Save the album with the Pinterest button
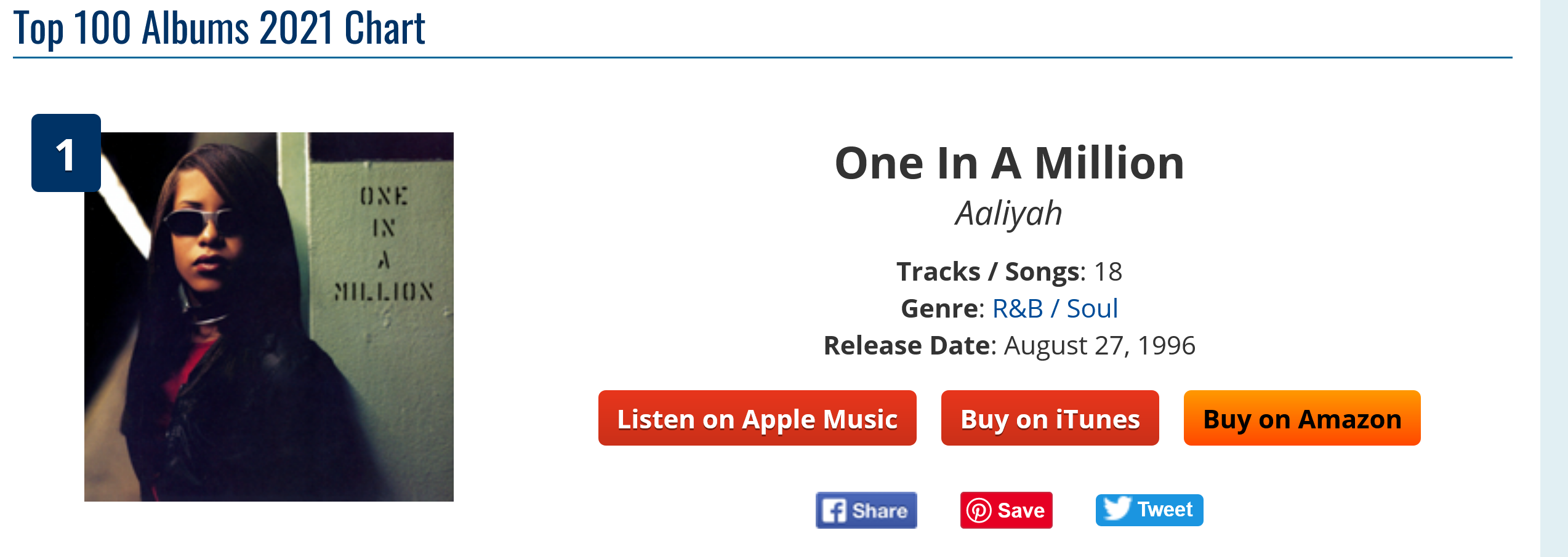Screen dimensions: 1568x557 coord(1006,510)
